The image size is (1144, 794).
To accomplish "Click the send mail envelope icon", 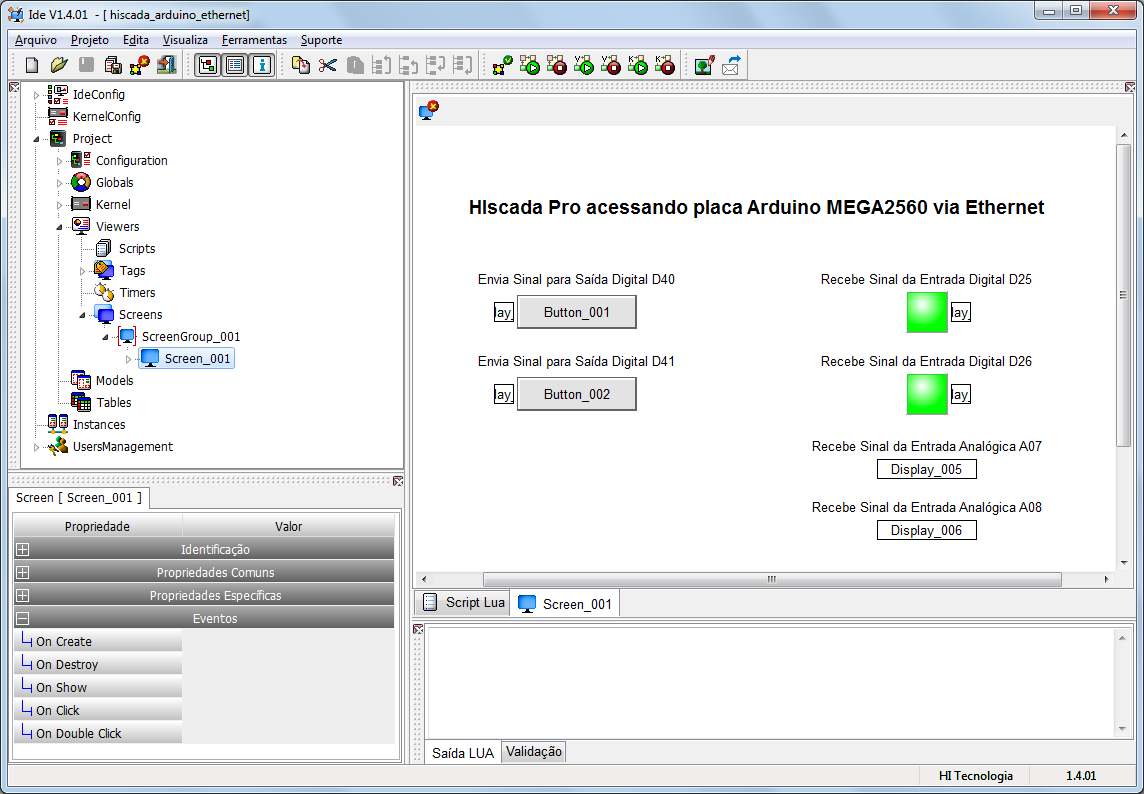I will click(x=731, y=65).
